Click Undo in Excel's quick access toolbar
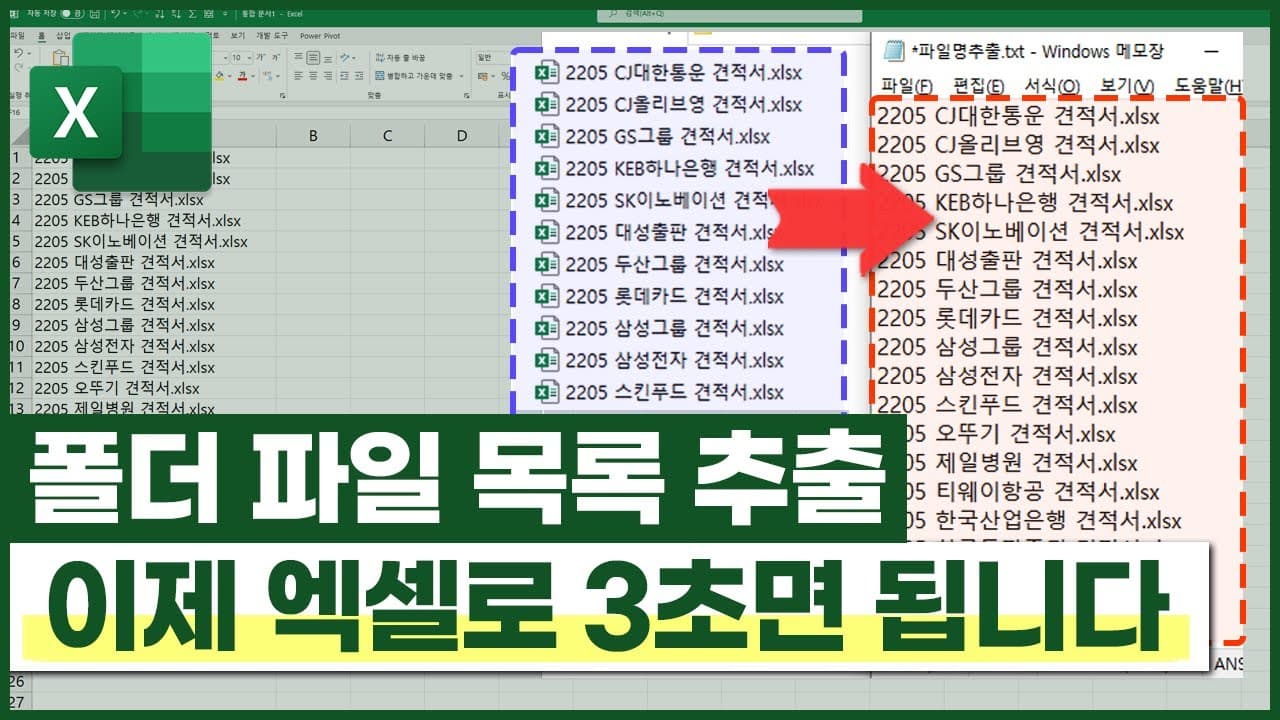Screen dimensions: 1280x720 coord(115,14)
